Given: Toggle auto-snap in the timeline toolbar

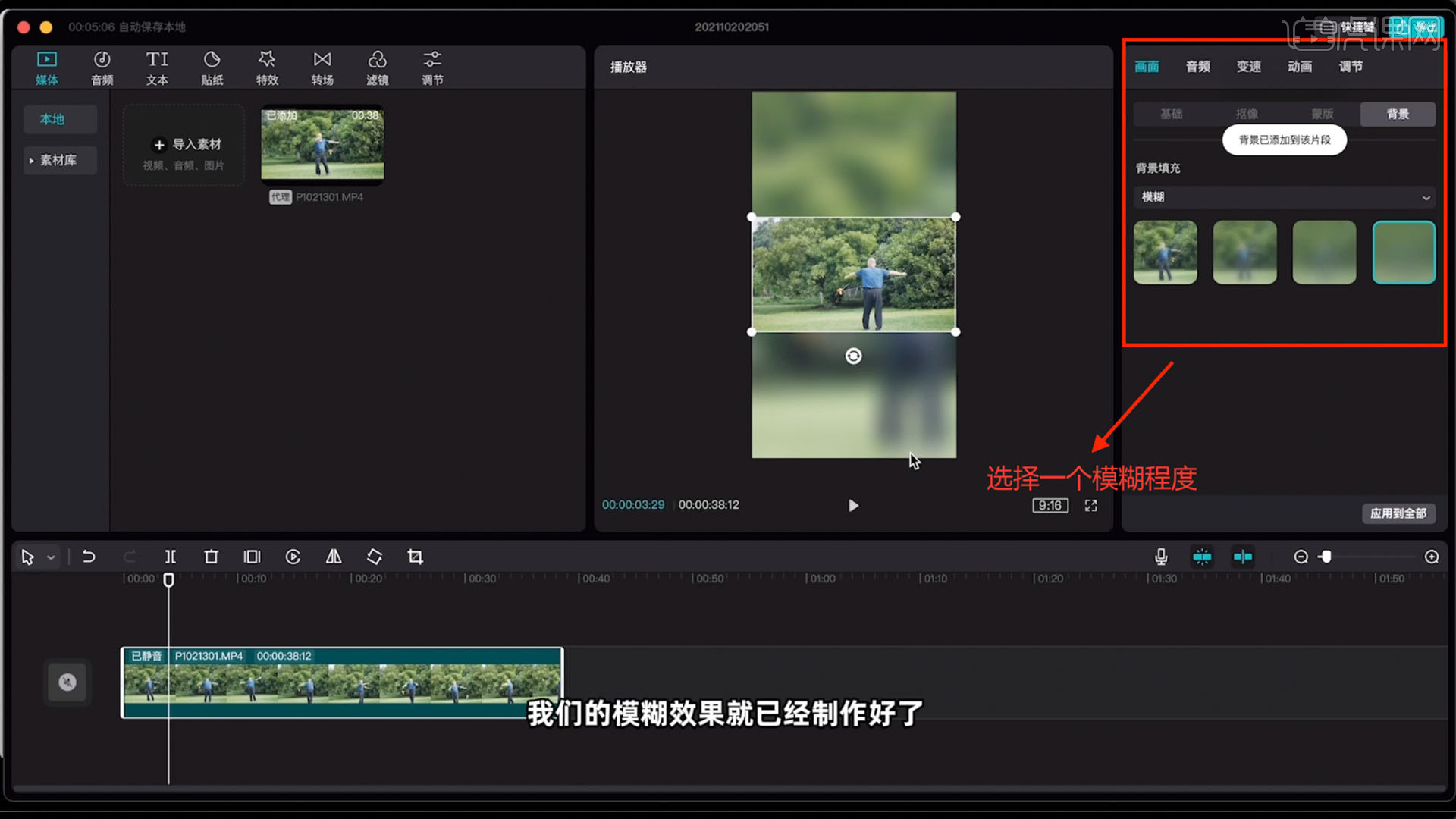Looking at the screenshot, I should click(x=1203, y=556).
